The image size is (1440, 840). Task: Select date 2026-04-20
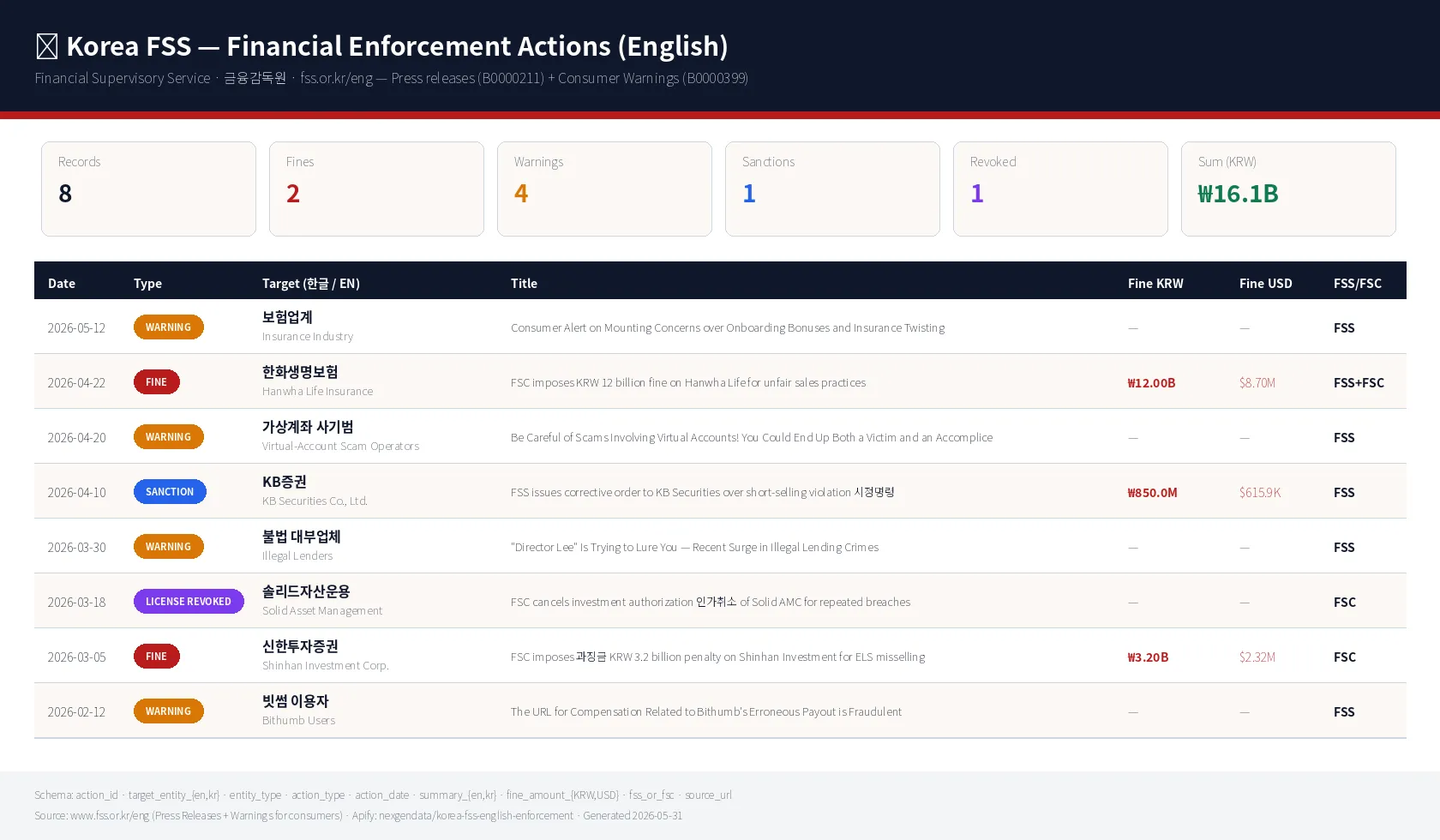(76, 438)
